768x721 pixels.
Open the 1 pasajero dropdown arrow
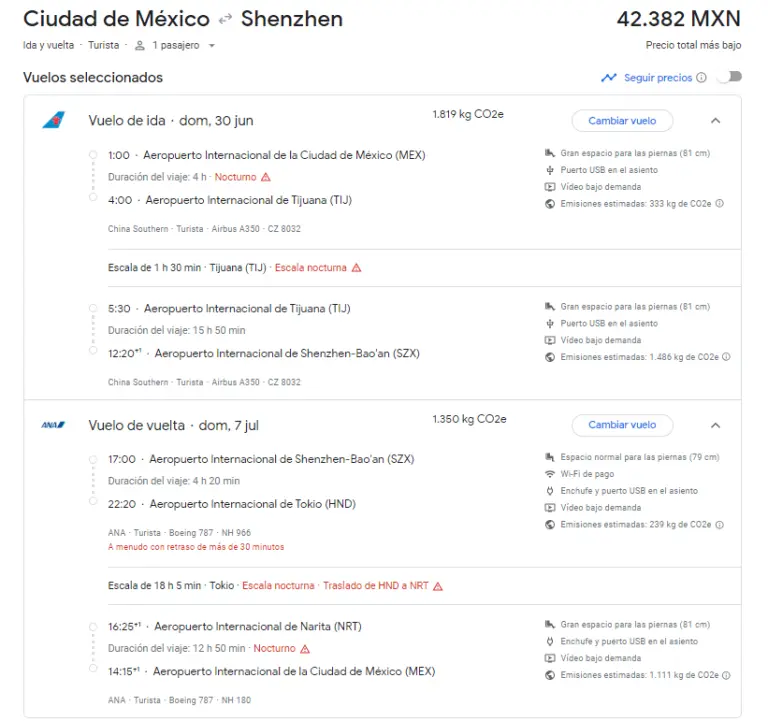click(212, 46)
